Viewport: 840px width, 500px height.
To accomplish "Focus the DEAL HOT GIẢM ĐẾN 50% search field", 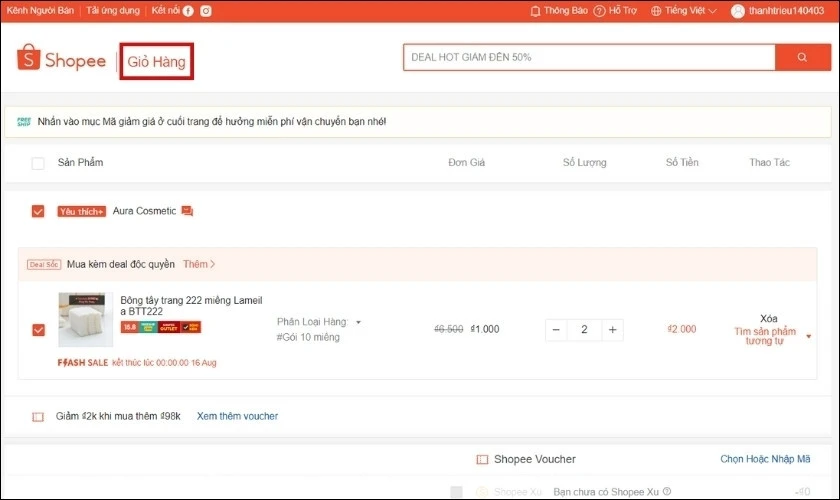I will (x=589, y=57).
